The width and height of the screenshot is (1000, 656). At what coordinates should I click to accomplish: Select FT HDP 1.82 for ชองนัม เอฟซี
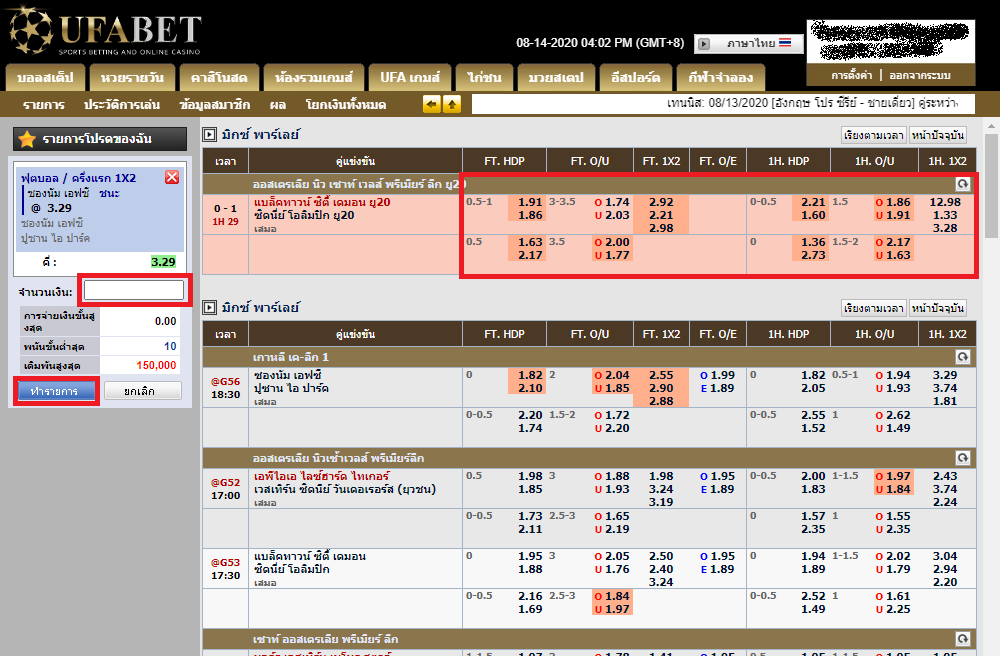tap(530, 375)
